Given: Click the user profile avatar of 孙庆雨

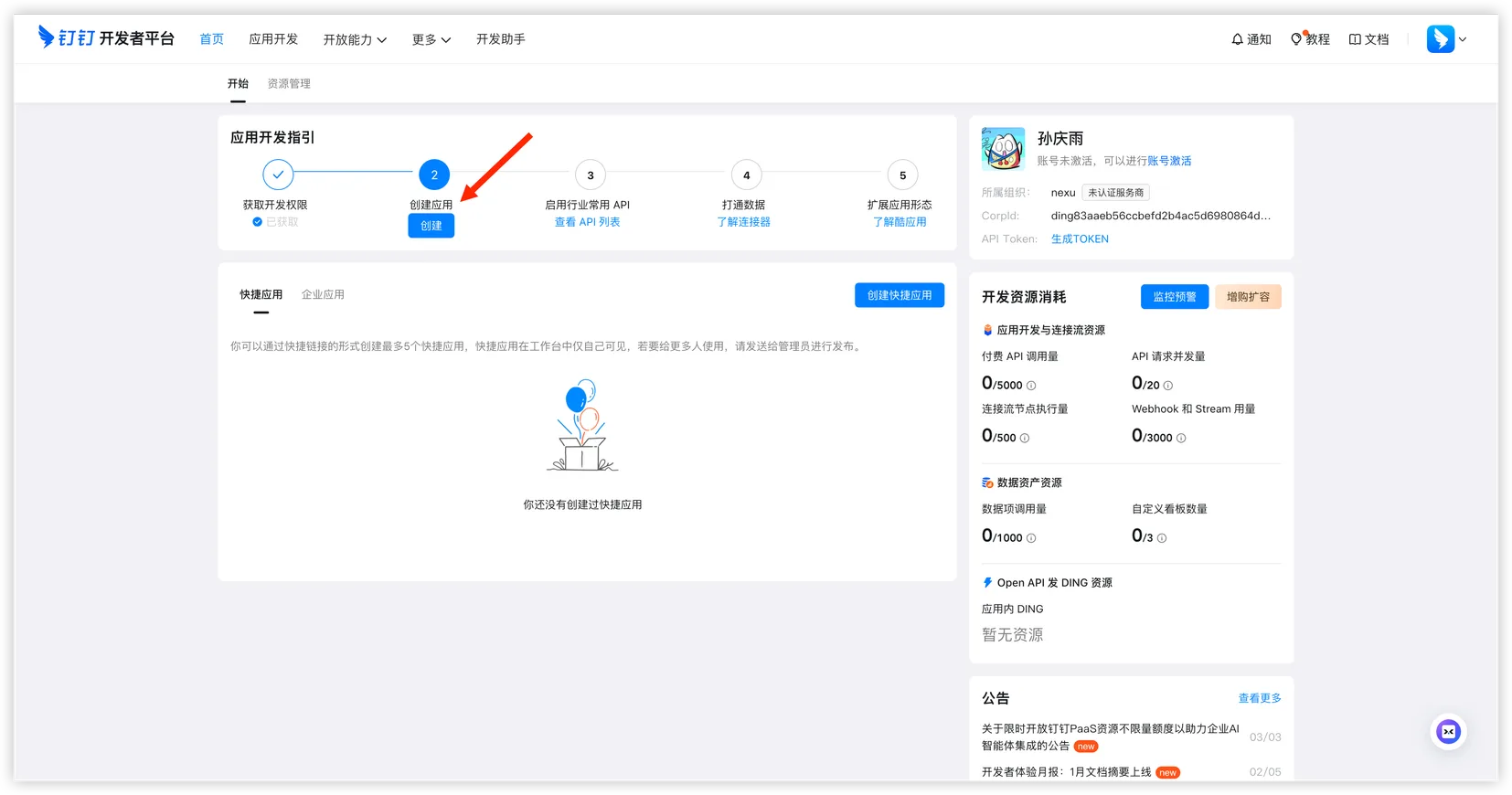Looking at the screenshot, I should (1003, 149).
